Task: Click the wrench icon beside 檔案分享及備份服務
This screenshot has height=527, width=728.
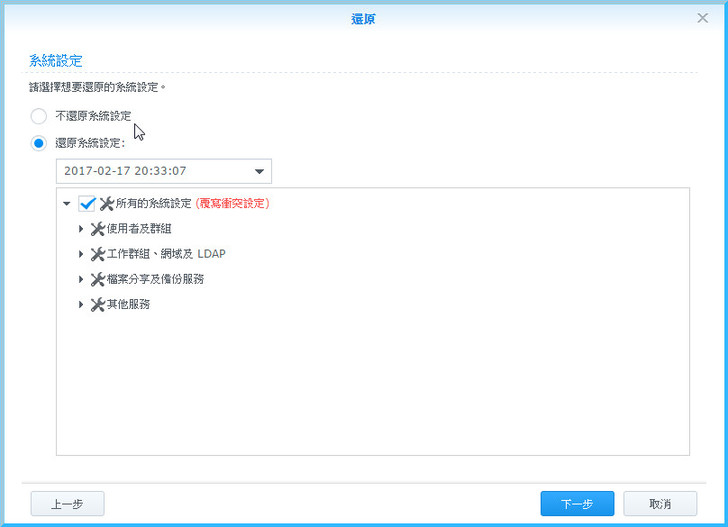Action: click(98, 279)
